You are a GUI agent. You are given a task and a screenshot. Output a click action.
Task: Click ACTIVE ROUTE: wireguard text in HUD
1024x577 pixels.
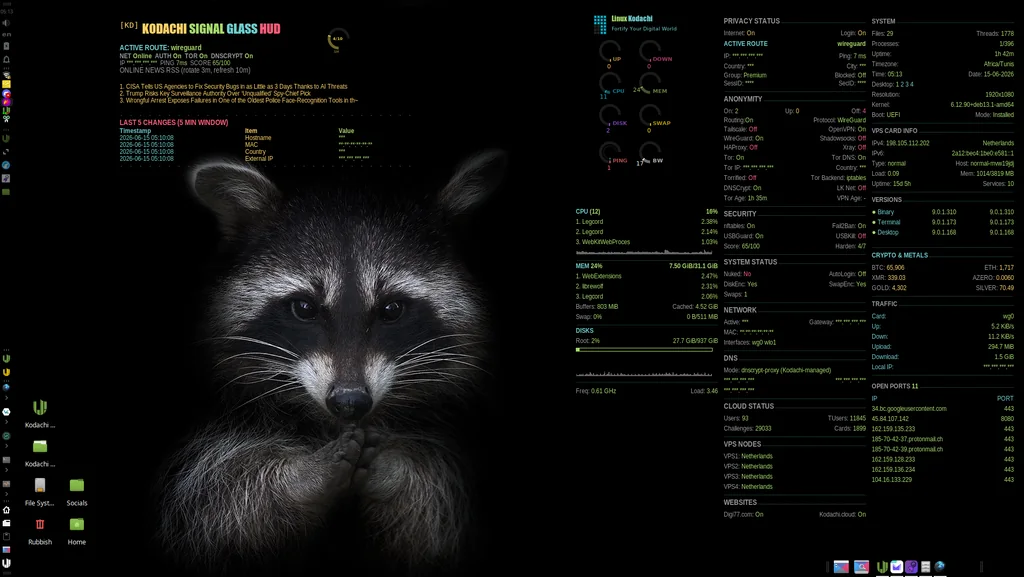[x=160, y=48]
